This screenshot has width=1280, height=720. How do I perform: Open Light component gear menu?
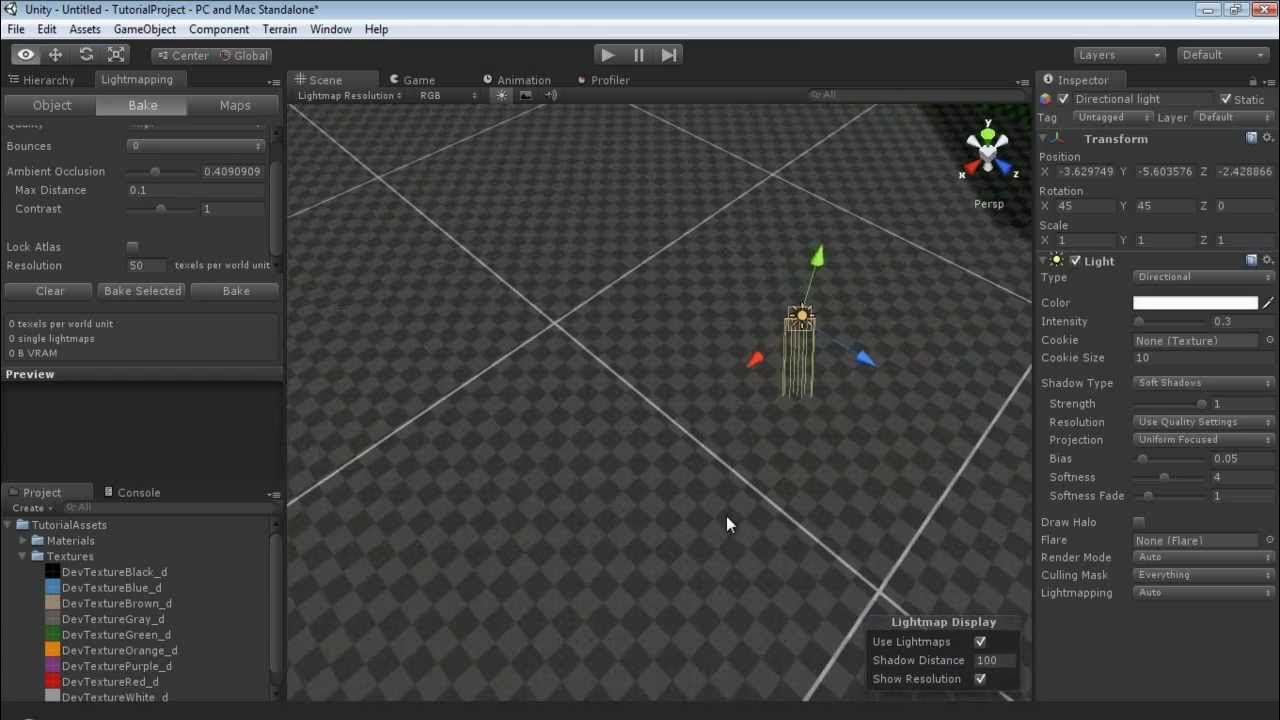(1267, 260)
